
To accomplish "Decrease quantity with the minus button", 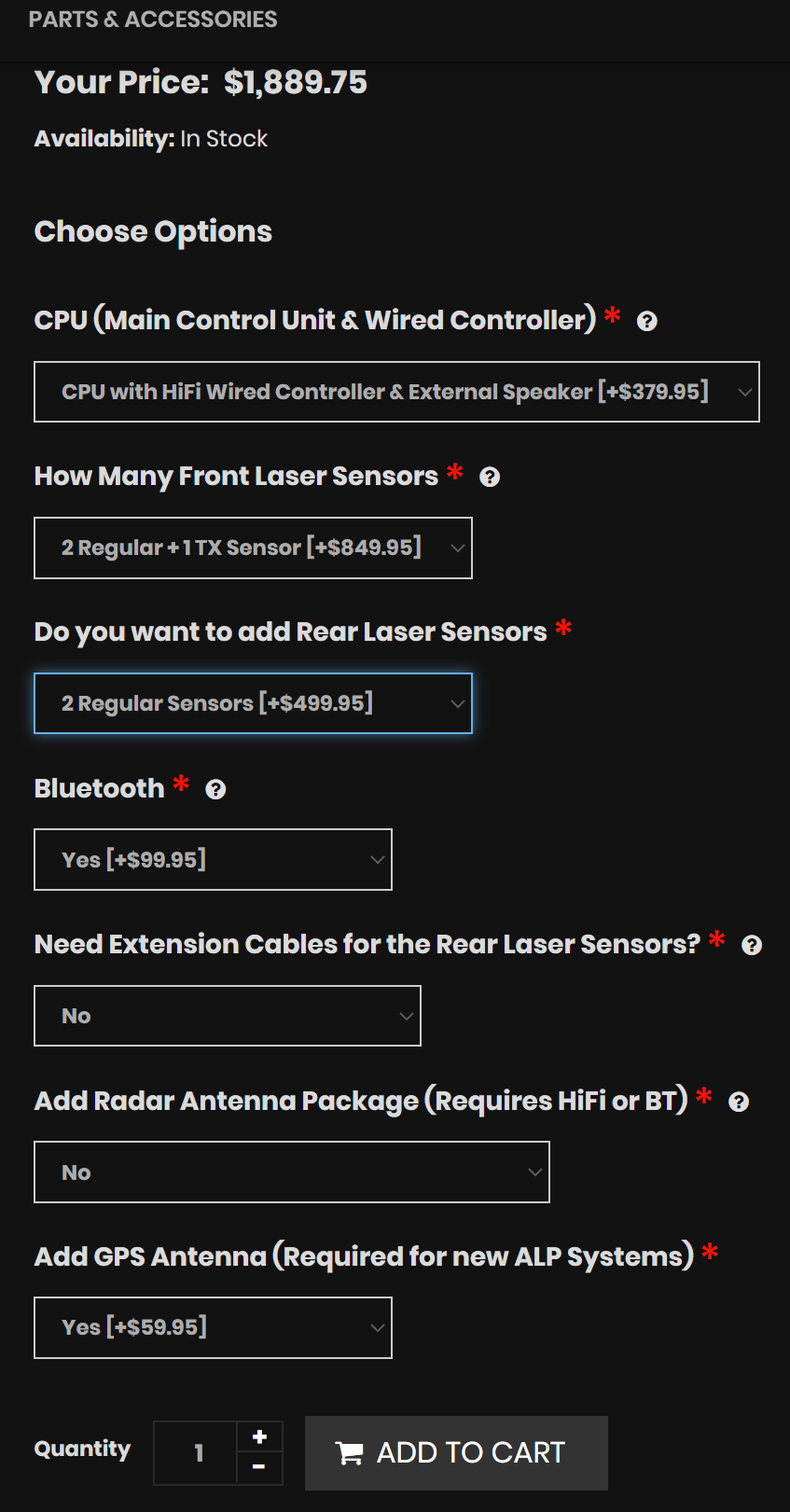I will tap(259, 1467).
